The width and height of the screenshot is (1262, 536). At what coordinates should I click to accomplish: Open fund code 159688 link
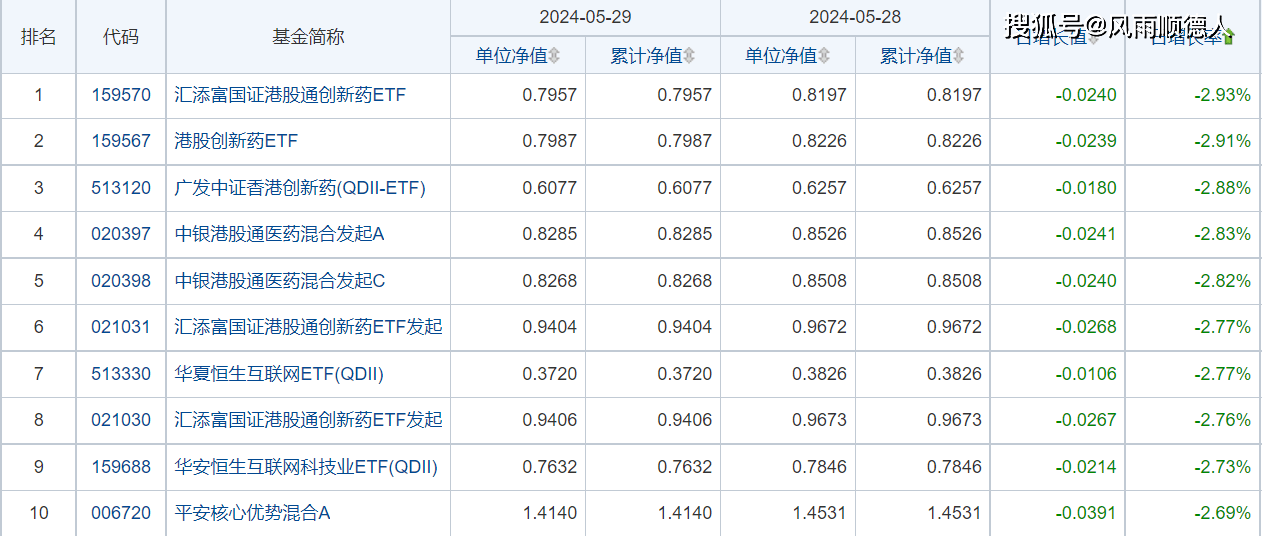pyautogui.click(x=121, y=467)
